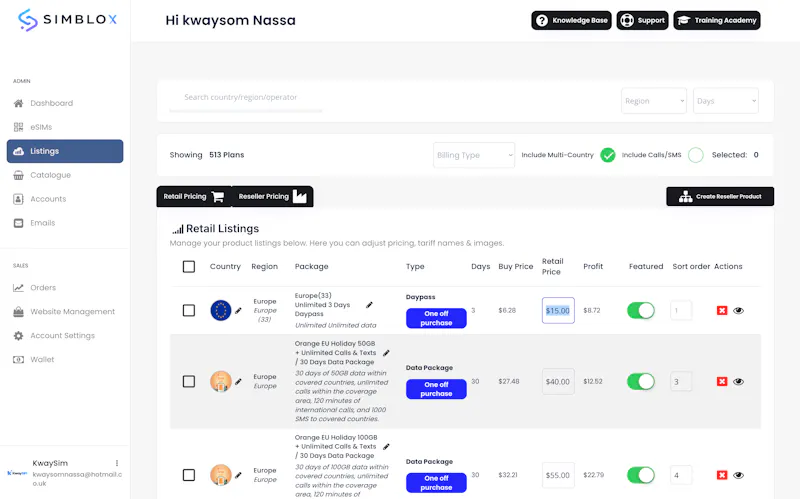This screenshot has height=499, width=800.
Task: Switch to Retail Pricing tab
Action: pyautogui.click(x=194, y=196)
